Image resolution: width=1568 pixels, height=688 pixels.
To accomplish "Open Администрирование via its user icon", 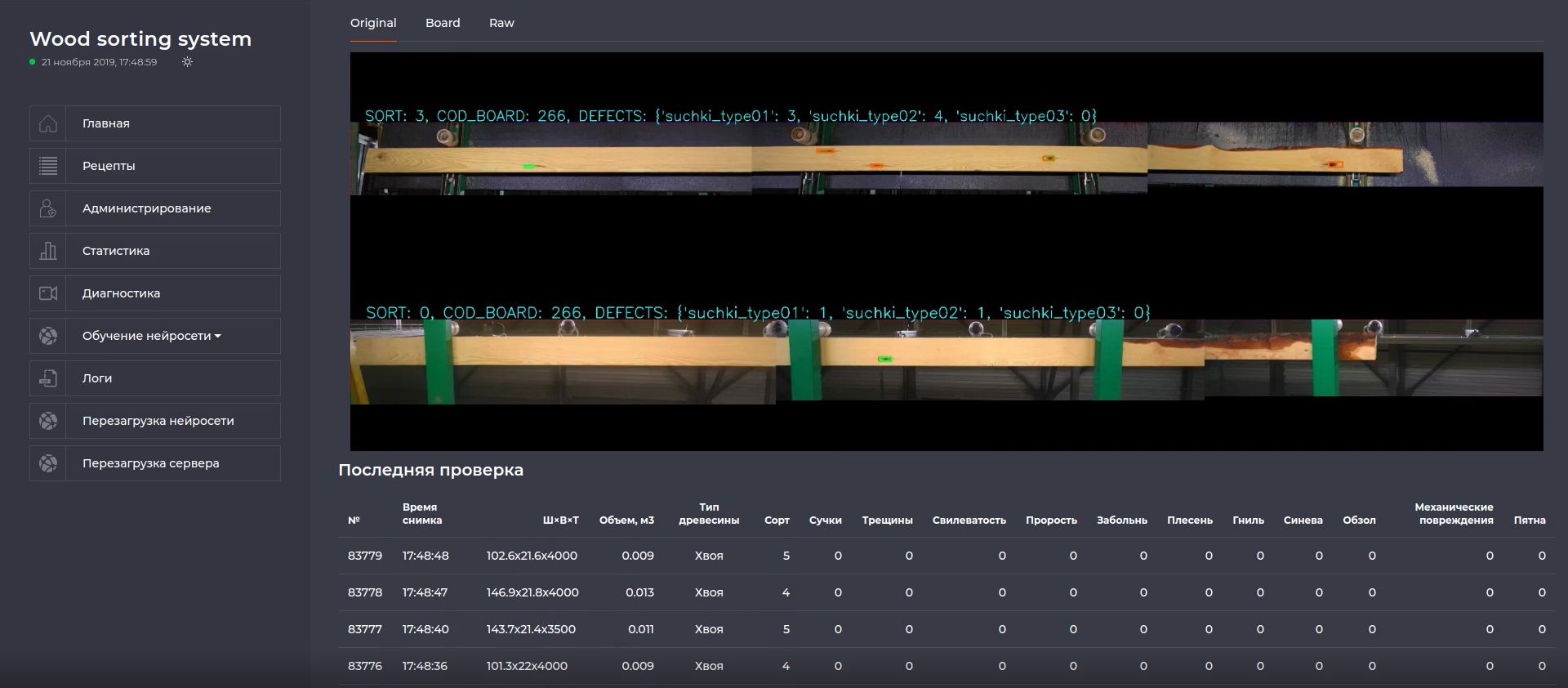I will [48, 208].
